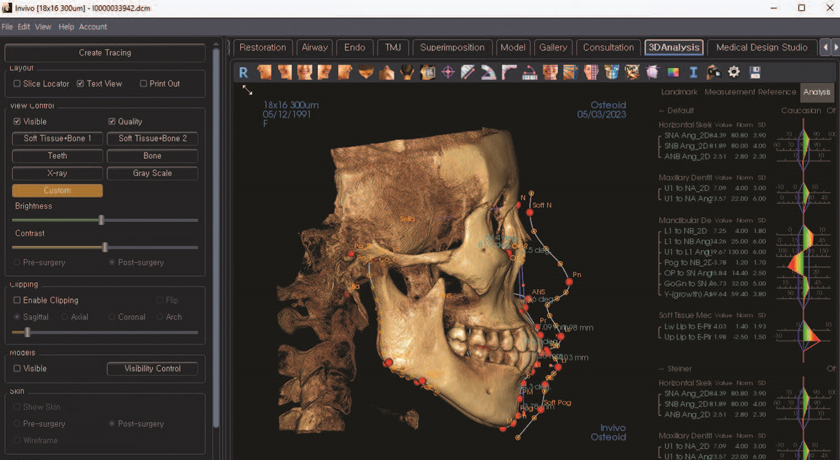The width and height of the screenshot is (840, 460).
Task: Click the Invivo app icon in title bar
Action: click(x=7, y=8)
